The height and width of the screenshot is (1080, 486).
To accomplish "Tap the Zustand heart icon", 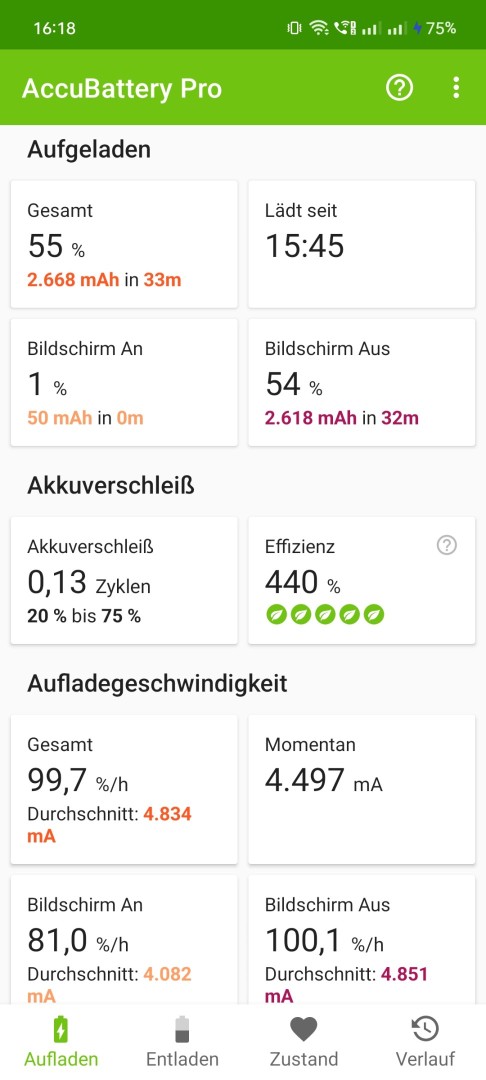I will (304, 1029).
